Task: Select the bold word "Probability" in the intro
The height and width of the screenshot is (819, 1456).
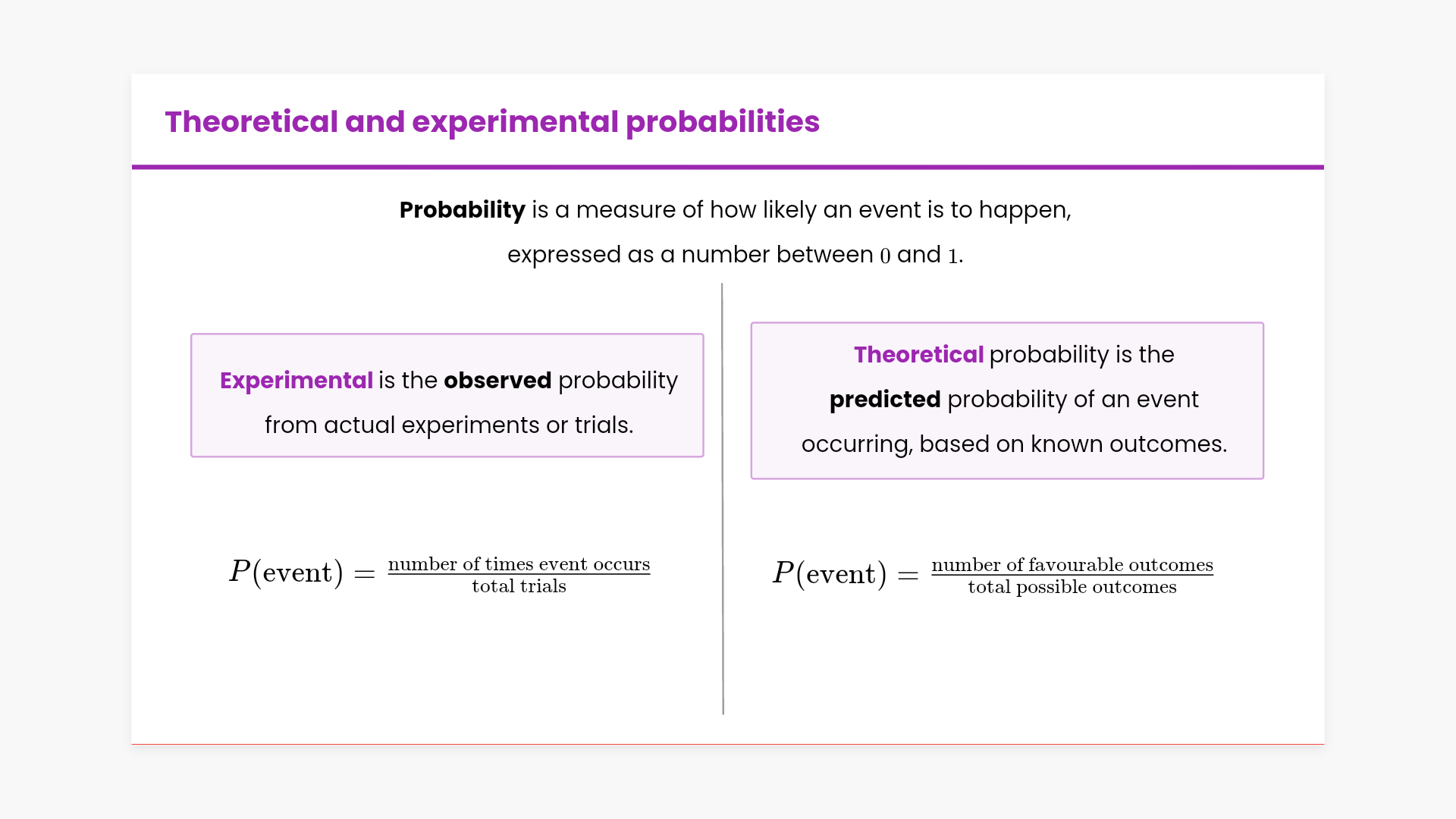Action: (462, 210)
